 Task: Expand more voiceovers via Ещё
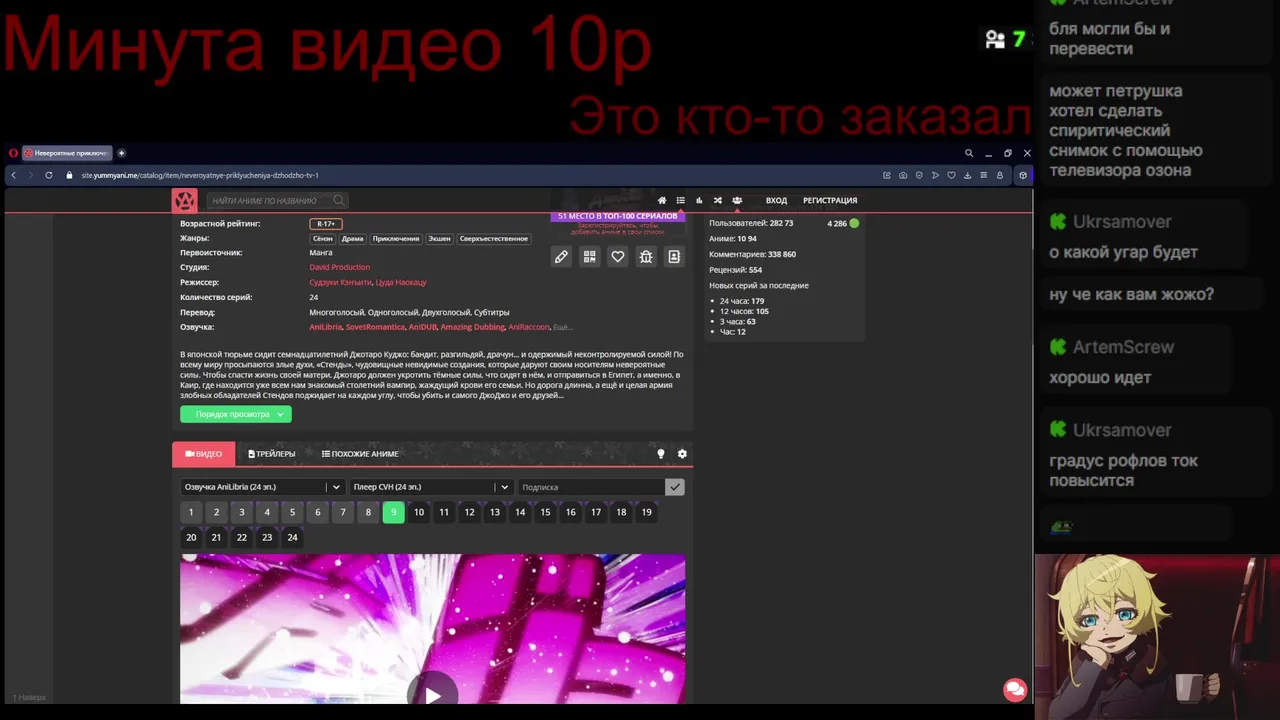click(562, 327)
